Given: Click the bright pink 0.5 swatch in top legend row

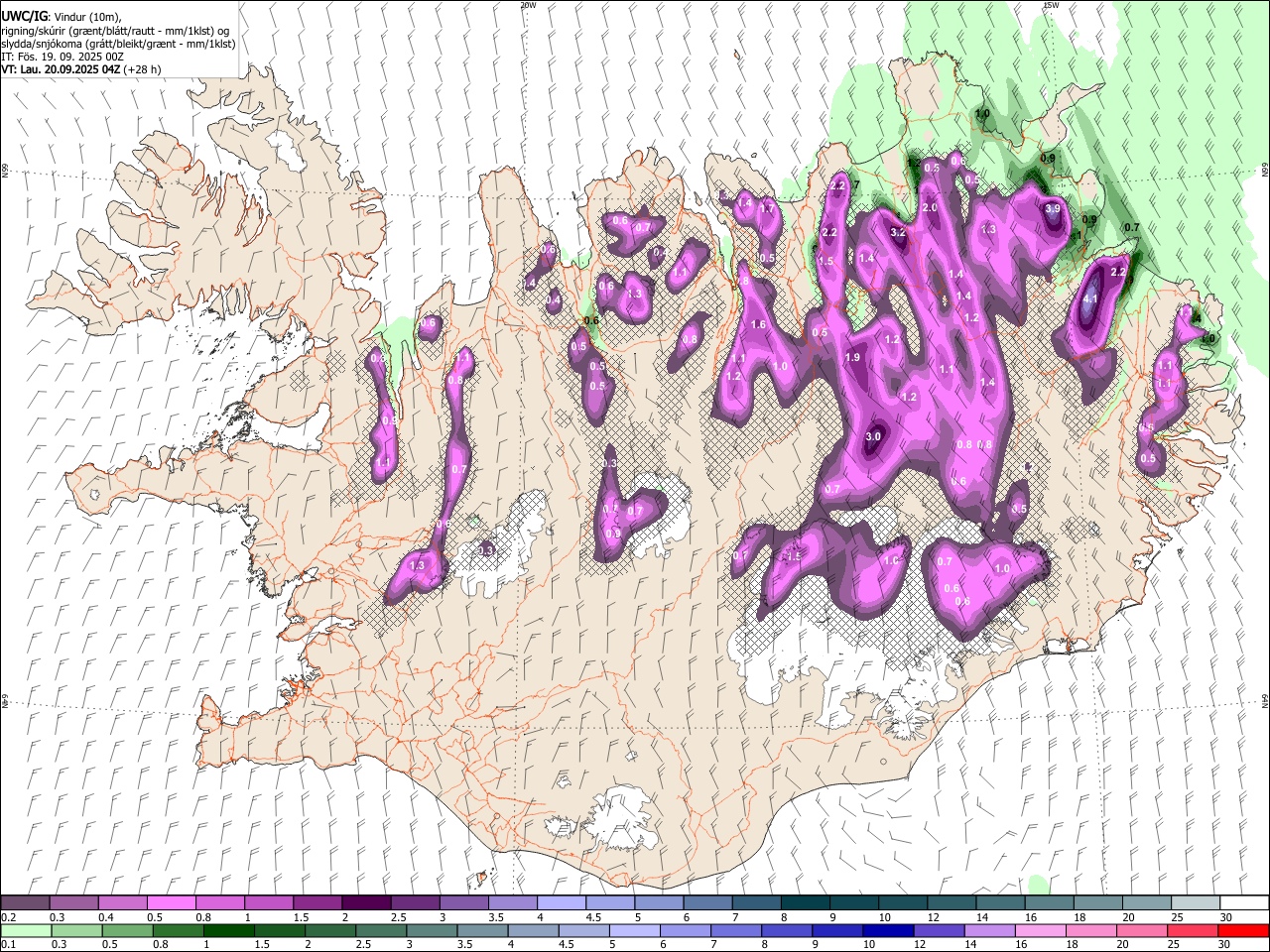Looking at the screenshot, I should [171, 903].
